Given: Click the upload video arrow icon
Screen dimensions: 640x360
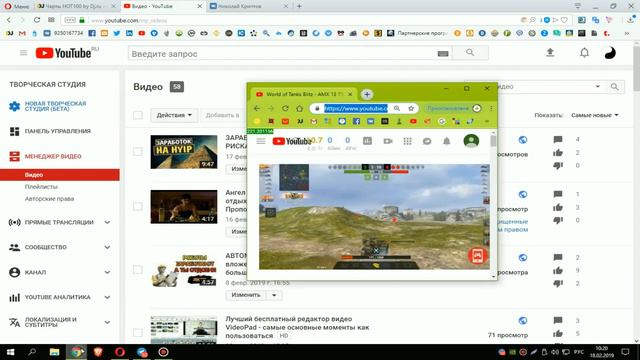Looking at the screenshot, I should (550, 52).
